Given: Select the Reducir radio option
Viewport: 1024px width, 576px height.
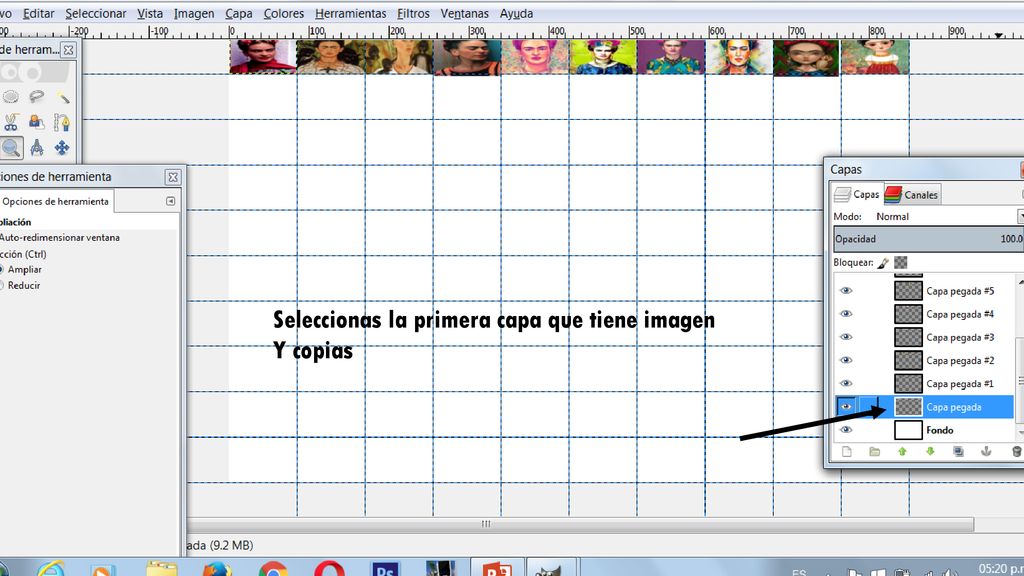Looking at the screenshot, I should [x=20, y=285].
